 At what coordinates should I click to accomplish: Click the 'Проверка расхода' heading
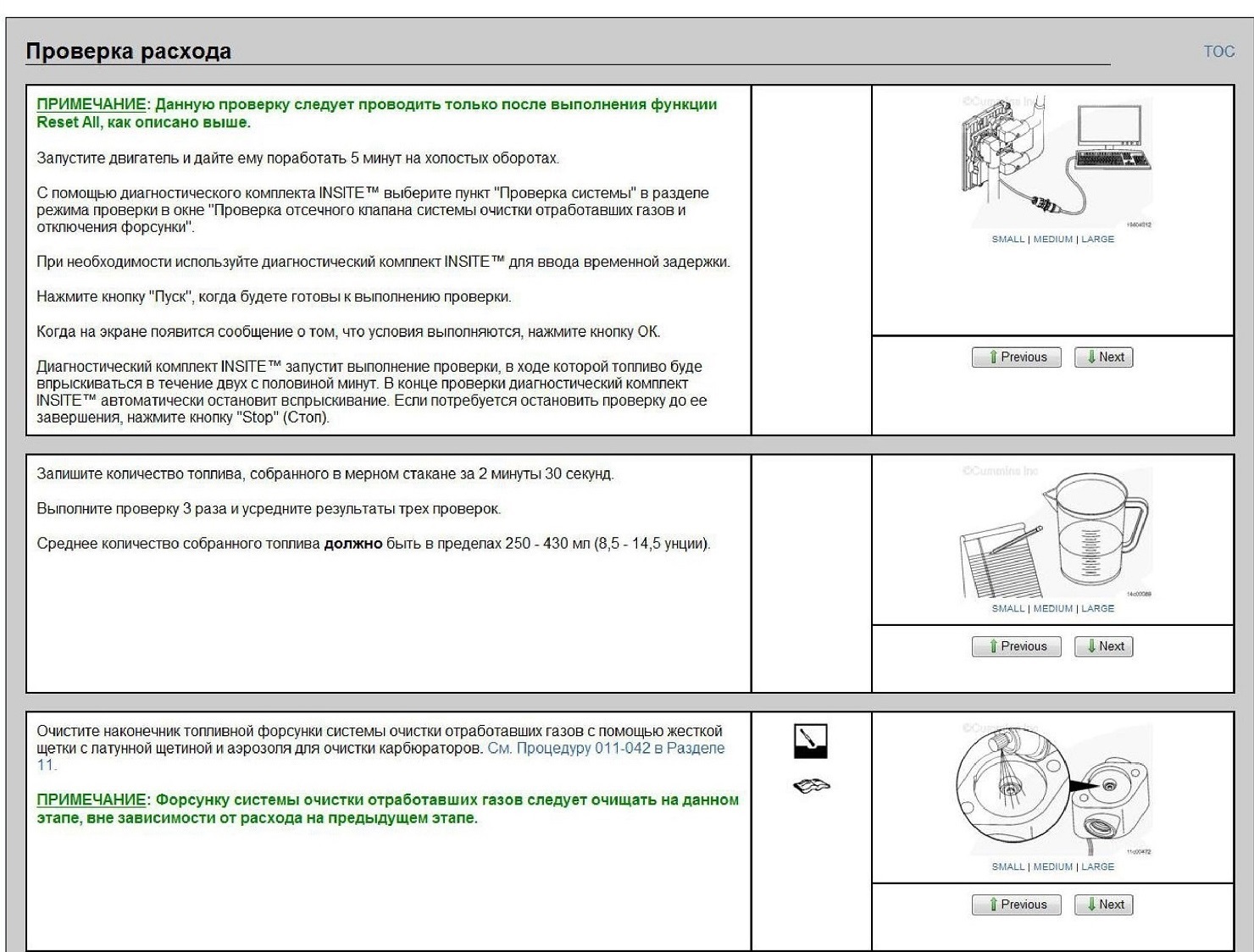pyautogui.click(x=129, y=52)
